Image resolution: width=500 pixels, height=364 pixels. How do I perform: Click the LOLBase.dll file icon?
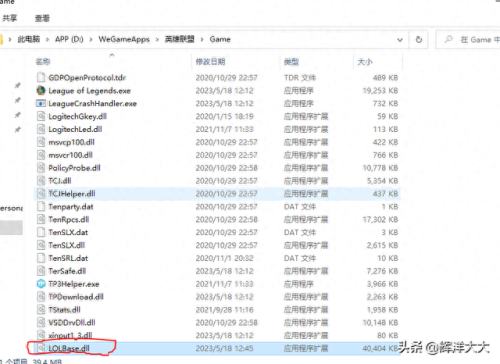[x=41, y=348]
